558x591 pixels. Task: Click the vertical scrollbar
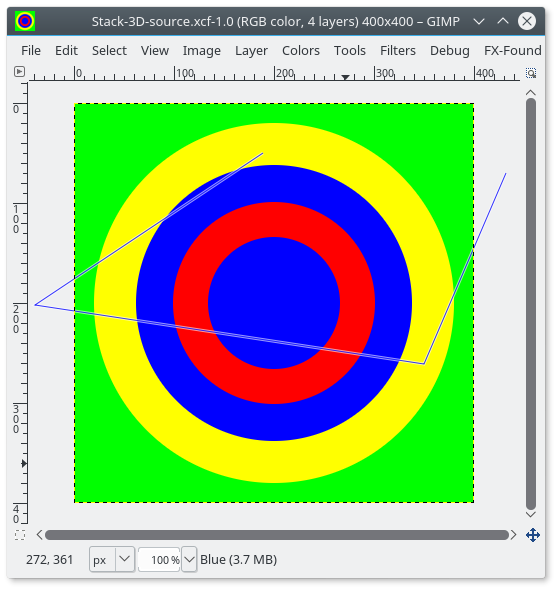(531, 304)
